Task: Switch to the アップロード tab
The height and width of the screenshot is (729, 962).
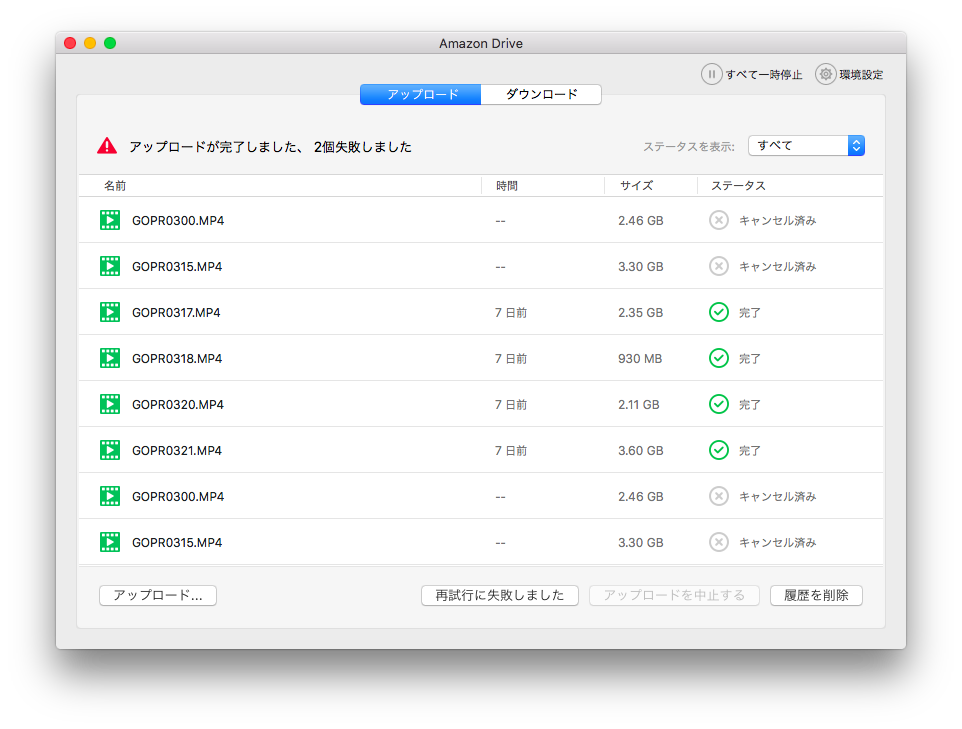Action: point(421,94)
